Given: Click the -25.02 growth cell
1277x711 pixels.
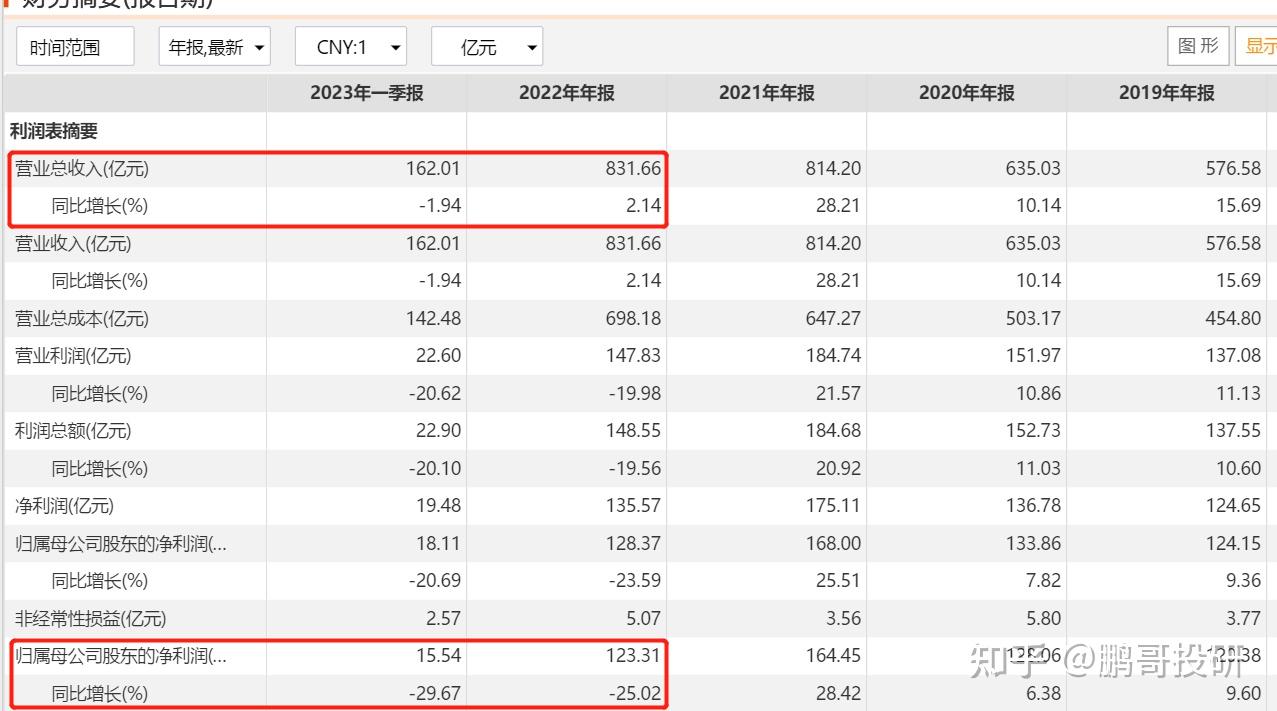Looking at the screenshot, I should (635, 694).
